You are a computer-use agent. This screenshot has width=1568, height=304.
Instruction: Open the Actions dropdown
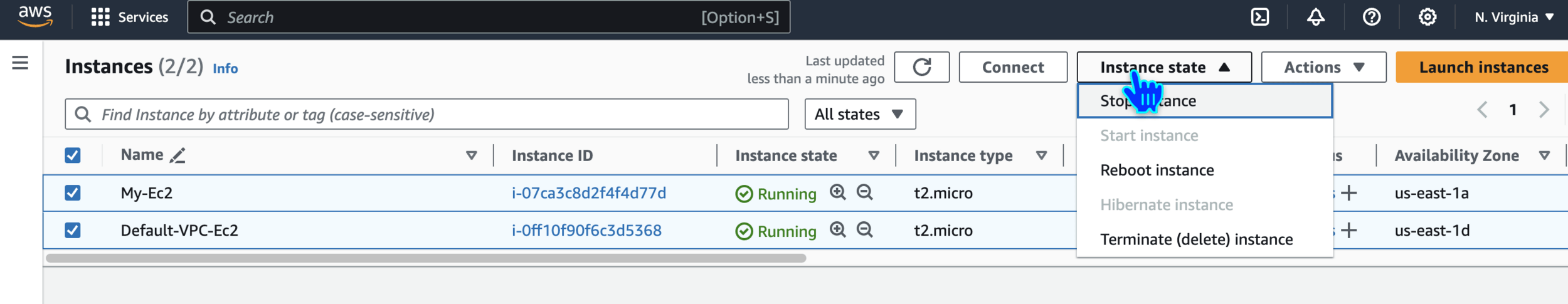1323,67
